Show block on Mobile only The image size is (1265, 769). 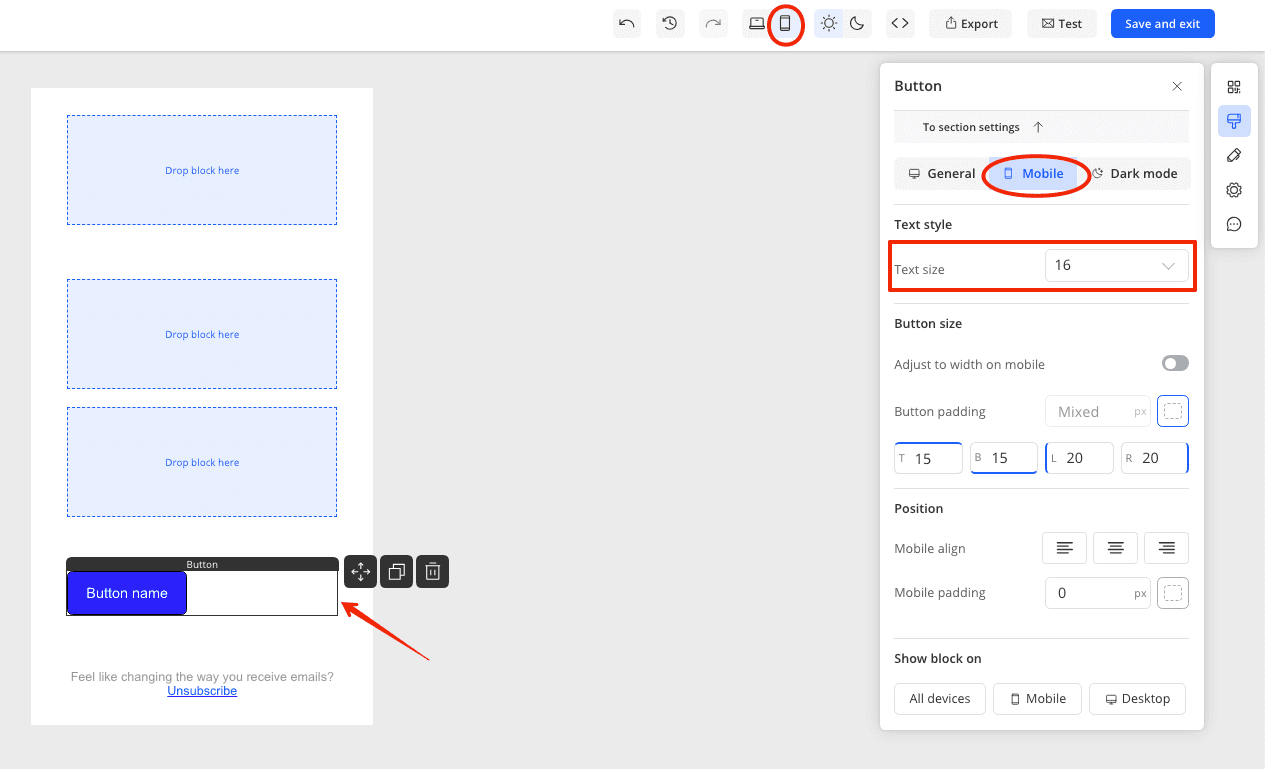click(1037, 699)
